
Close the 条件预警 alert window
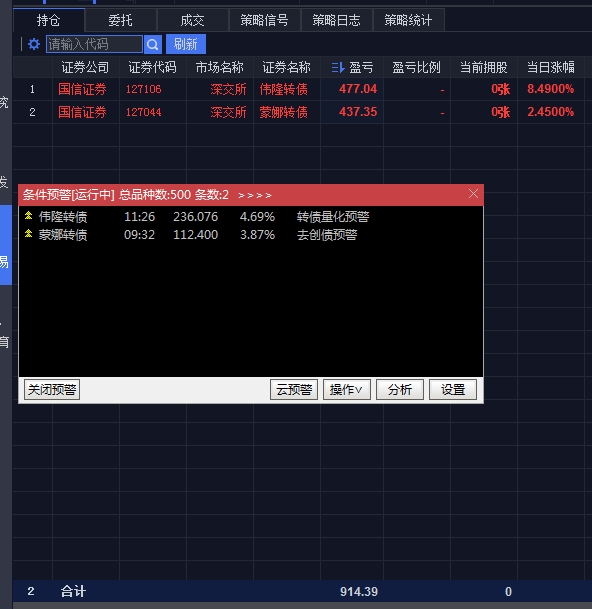(473, 194)
